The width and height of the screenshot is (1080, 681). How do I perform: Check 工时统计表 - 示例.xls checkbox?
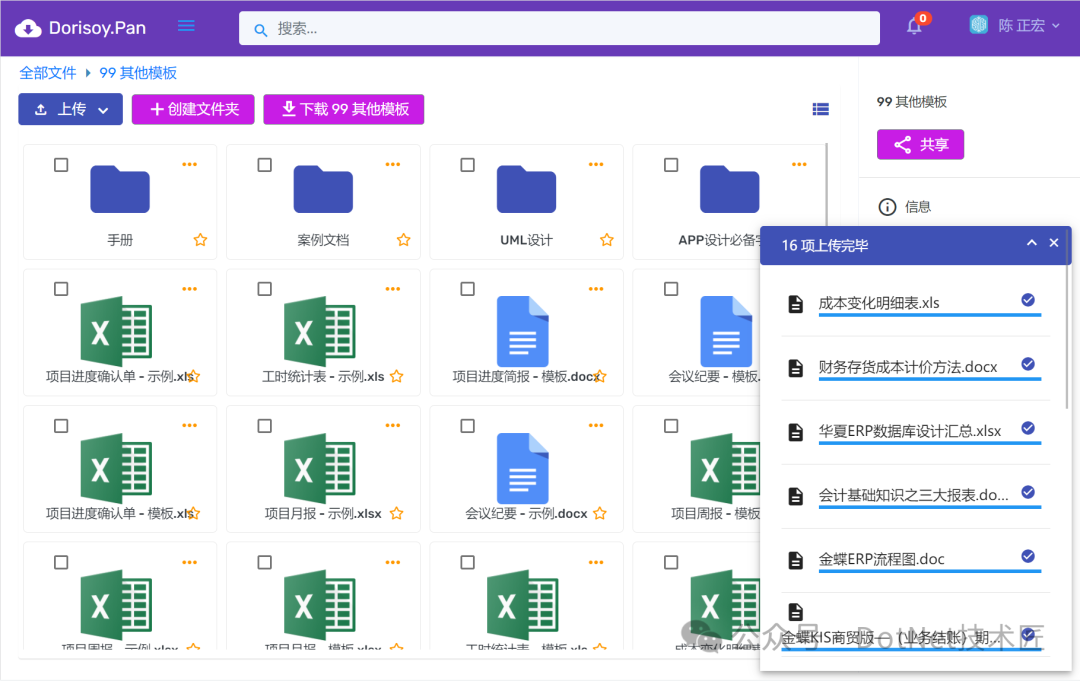click(x=264, y=289)
